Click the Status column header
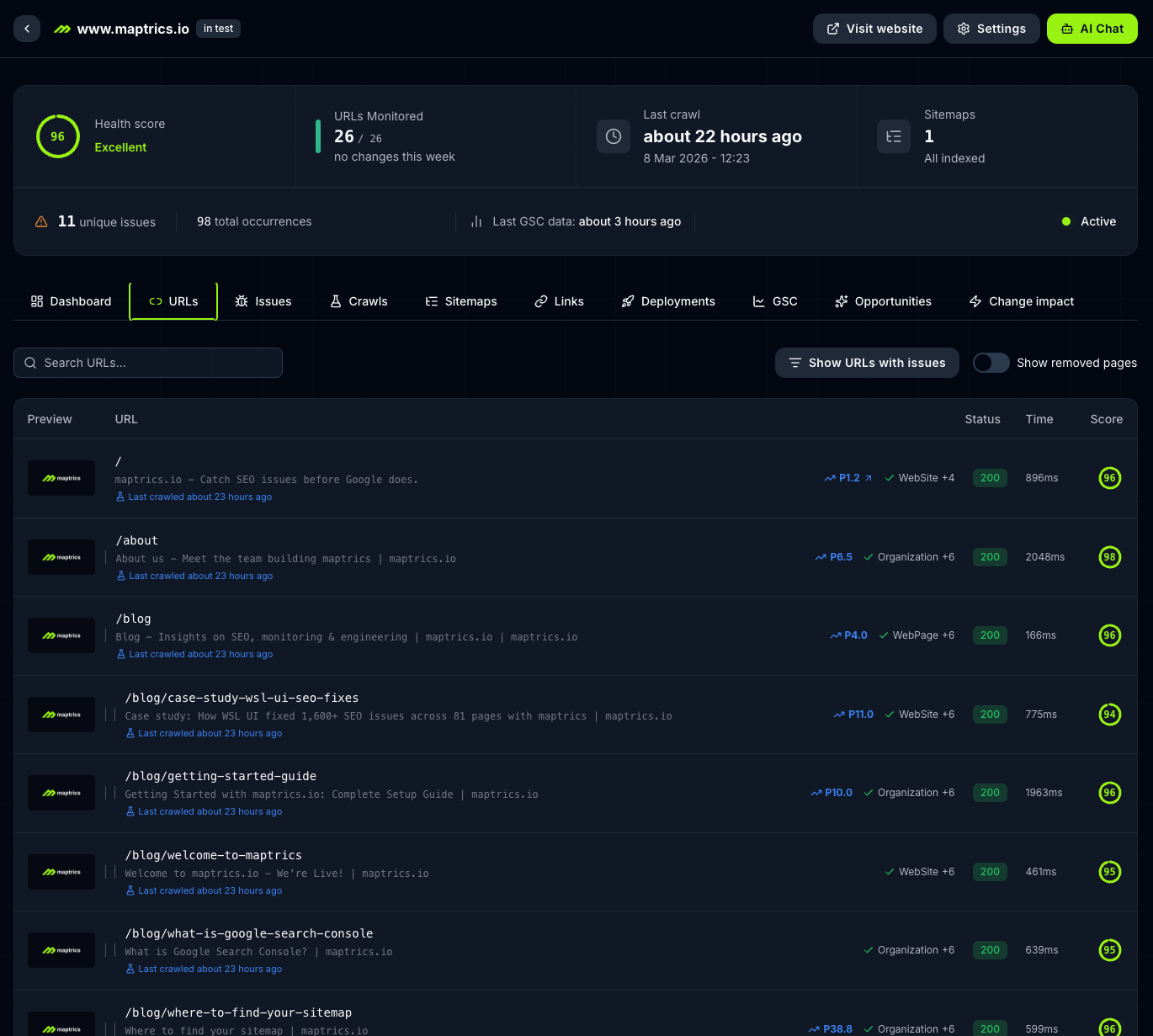The image size is (1153, 1036). [982, 419]
